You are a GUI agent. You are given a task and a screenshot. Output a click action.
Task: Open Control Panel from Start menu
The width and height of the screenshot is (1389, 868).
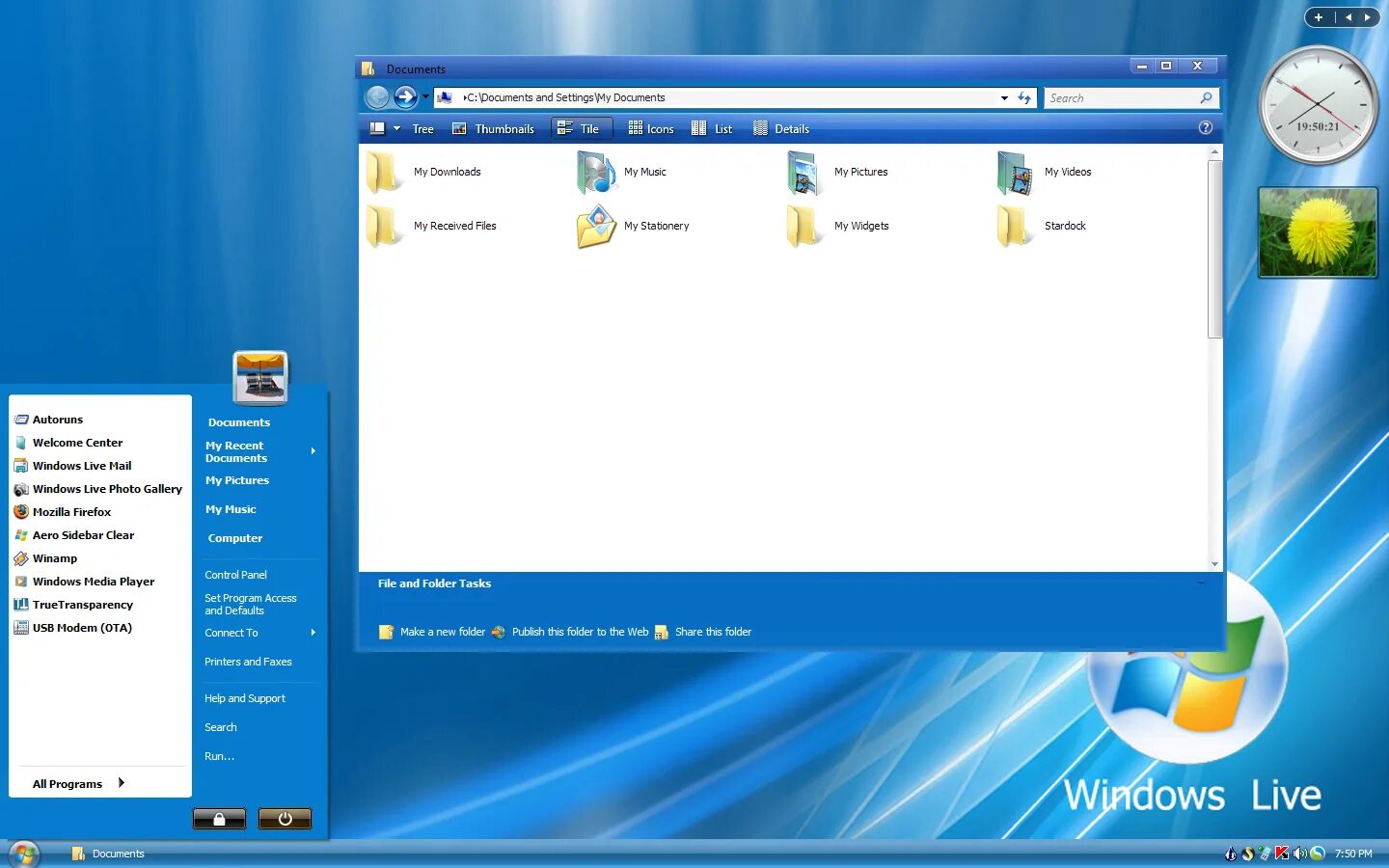point(235,575)
